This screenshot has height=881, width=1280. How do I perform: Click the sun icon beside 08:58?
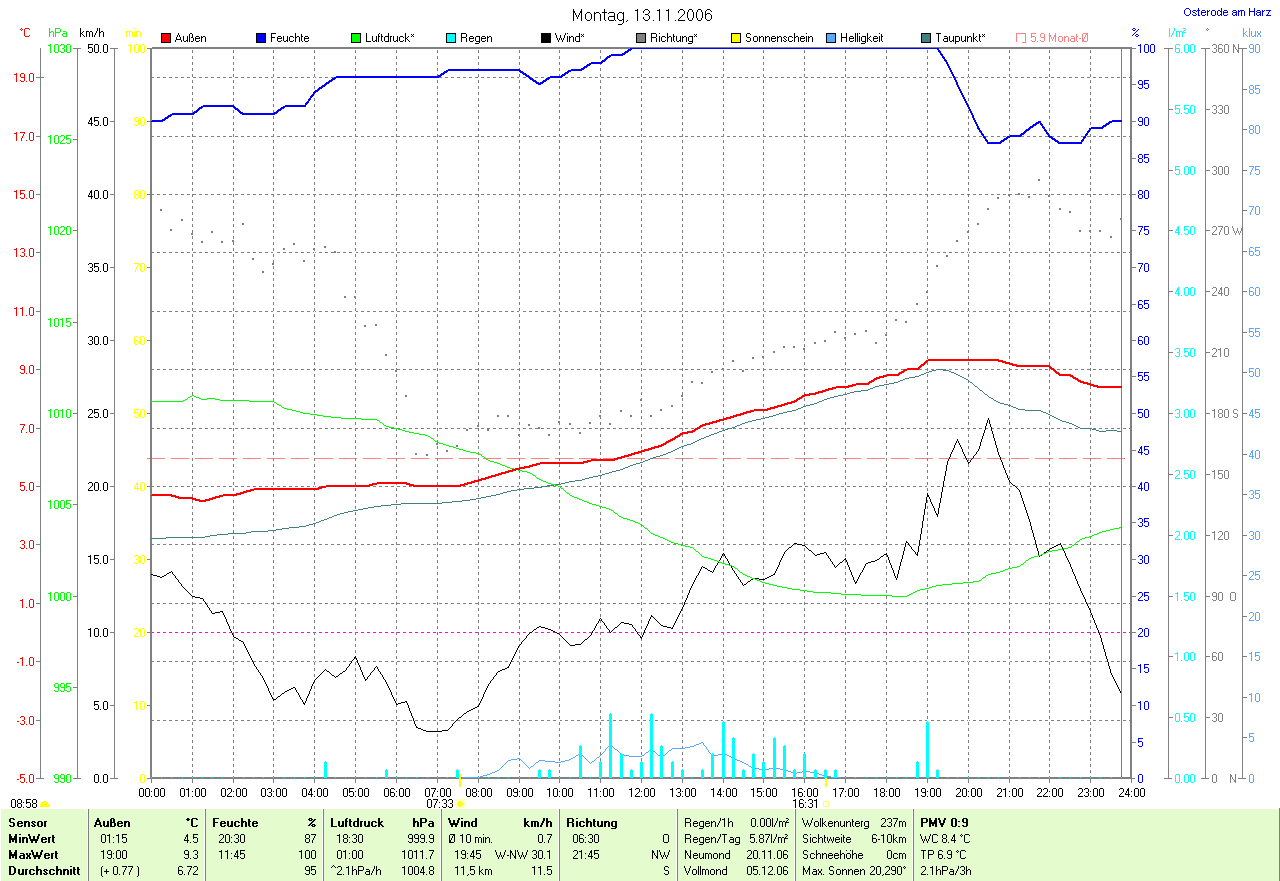point(44,803)
